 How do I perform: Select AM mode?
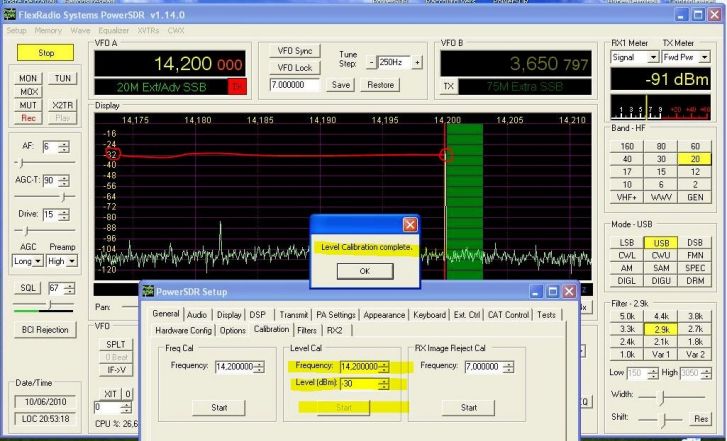point(627,268)
